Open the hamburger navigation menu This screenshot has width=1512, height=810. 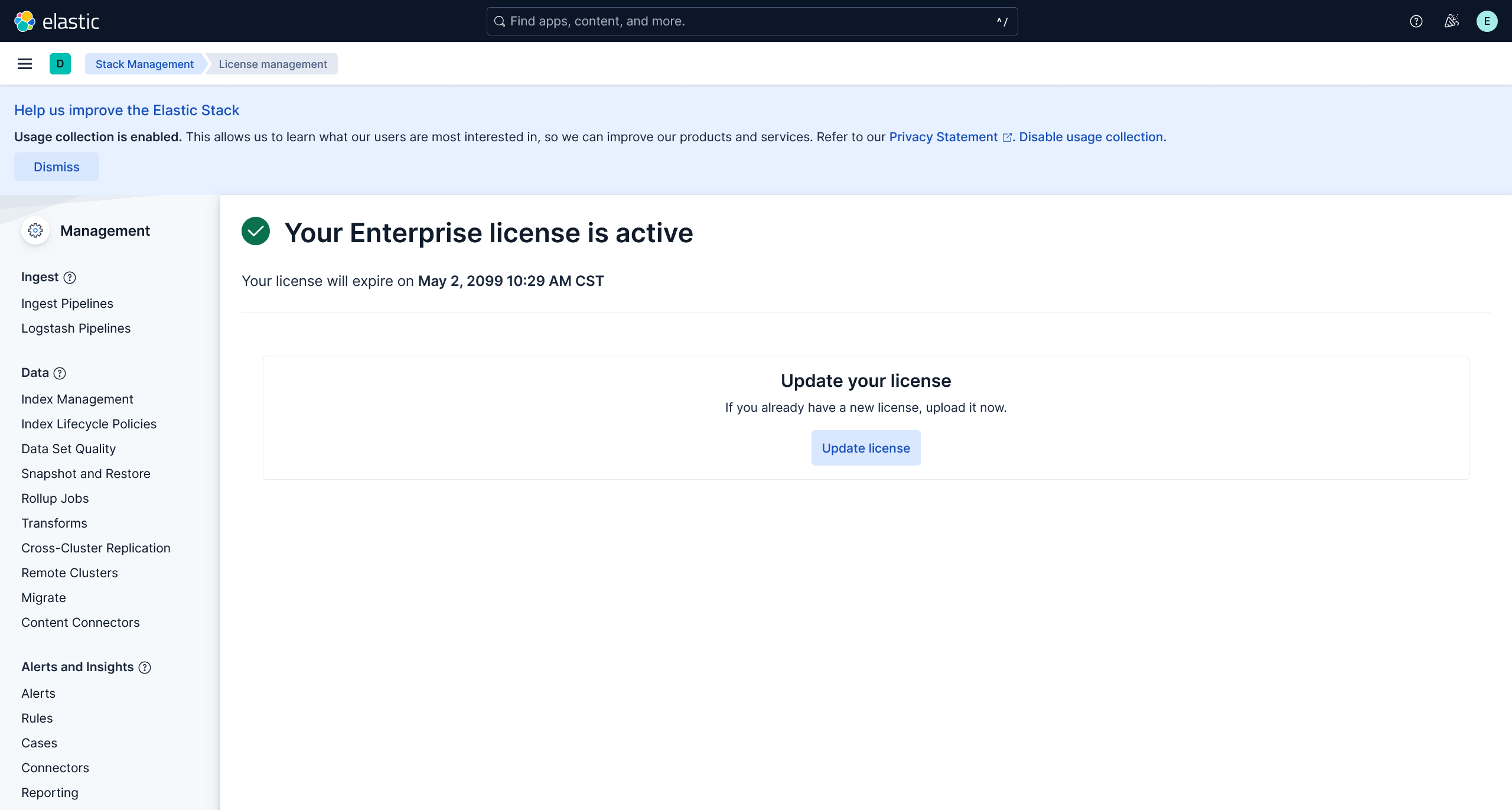pos(25,64)
